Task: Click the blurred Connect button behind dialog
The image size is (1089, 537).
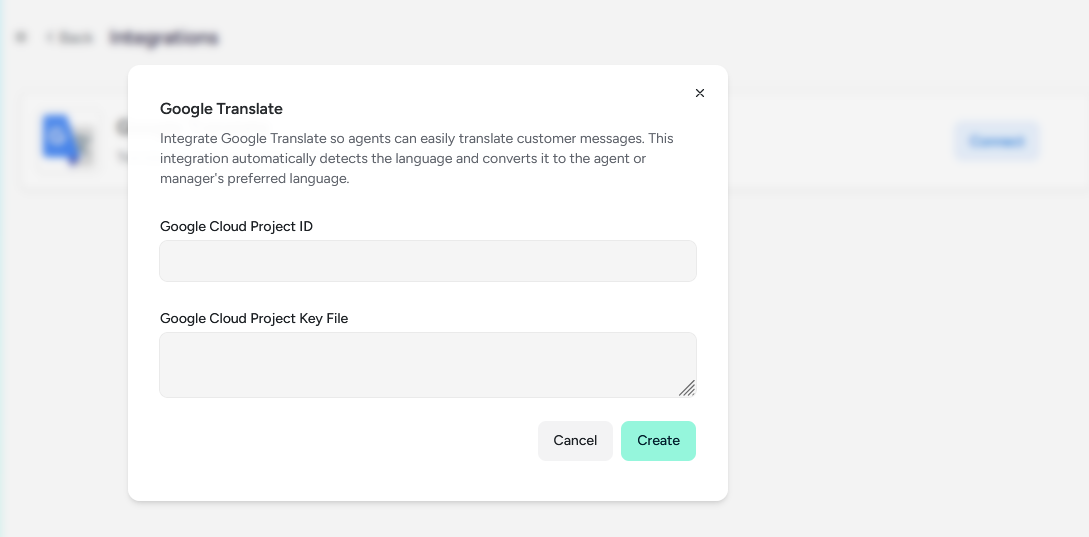Action: (x=997, y=141)
